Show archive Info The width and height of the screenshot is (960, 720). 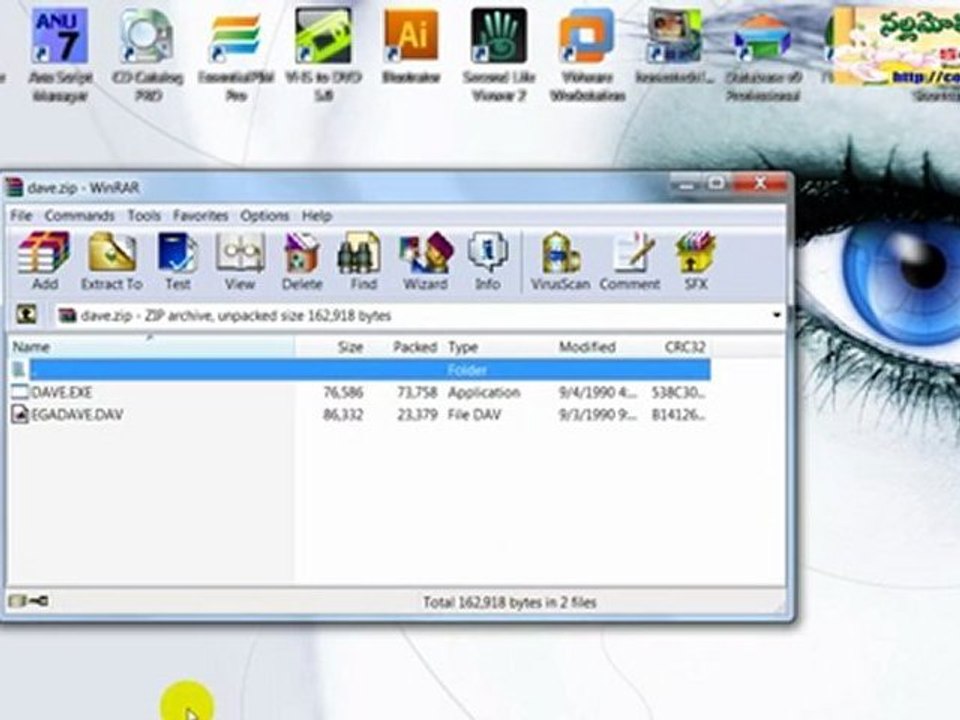pos(487,261)
